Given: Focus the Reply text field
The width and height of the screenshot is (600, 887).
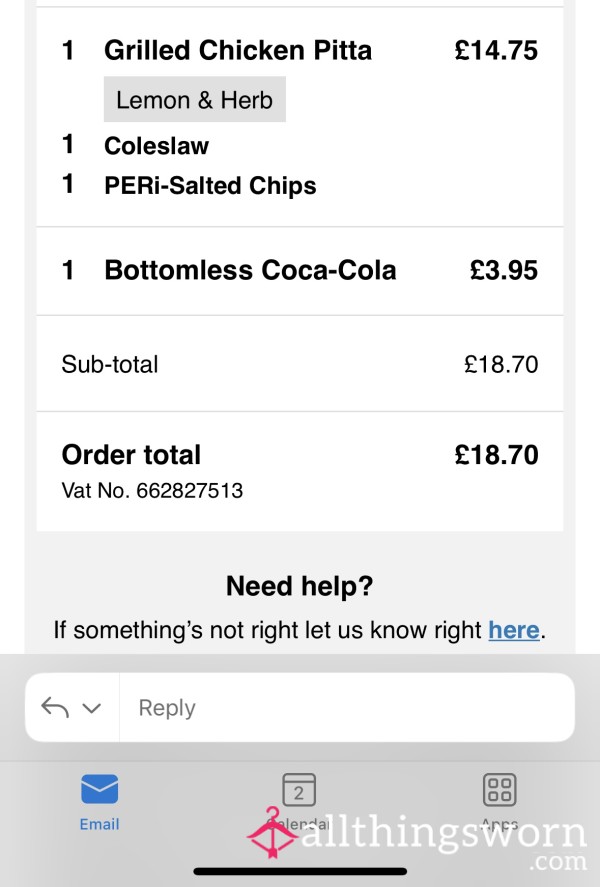Looking at the screenshot, I should coord(347,707).
